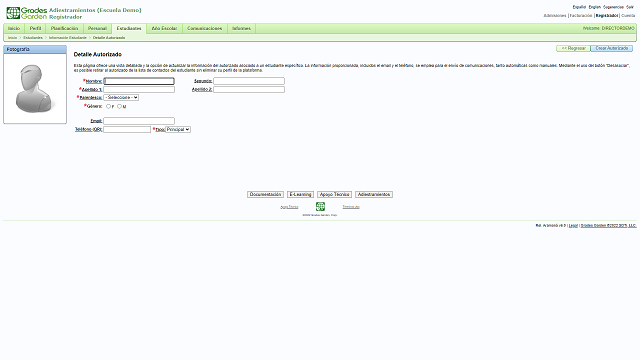Viewport: 640px width, 360px height.
Task: Select the F gender radio button
Action: coord(108,107)
